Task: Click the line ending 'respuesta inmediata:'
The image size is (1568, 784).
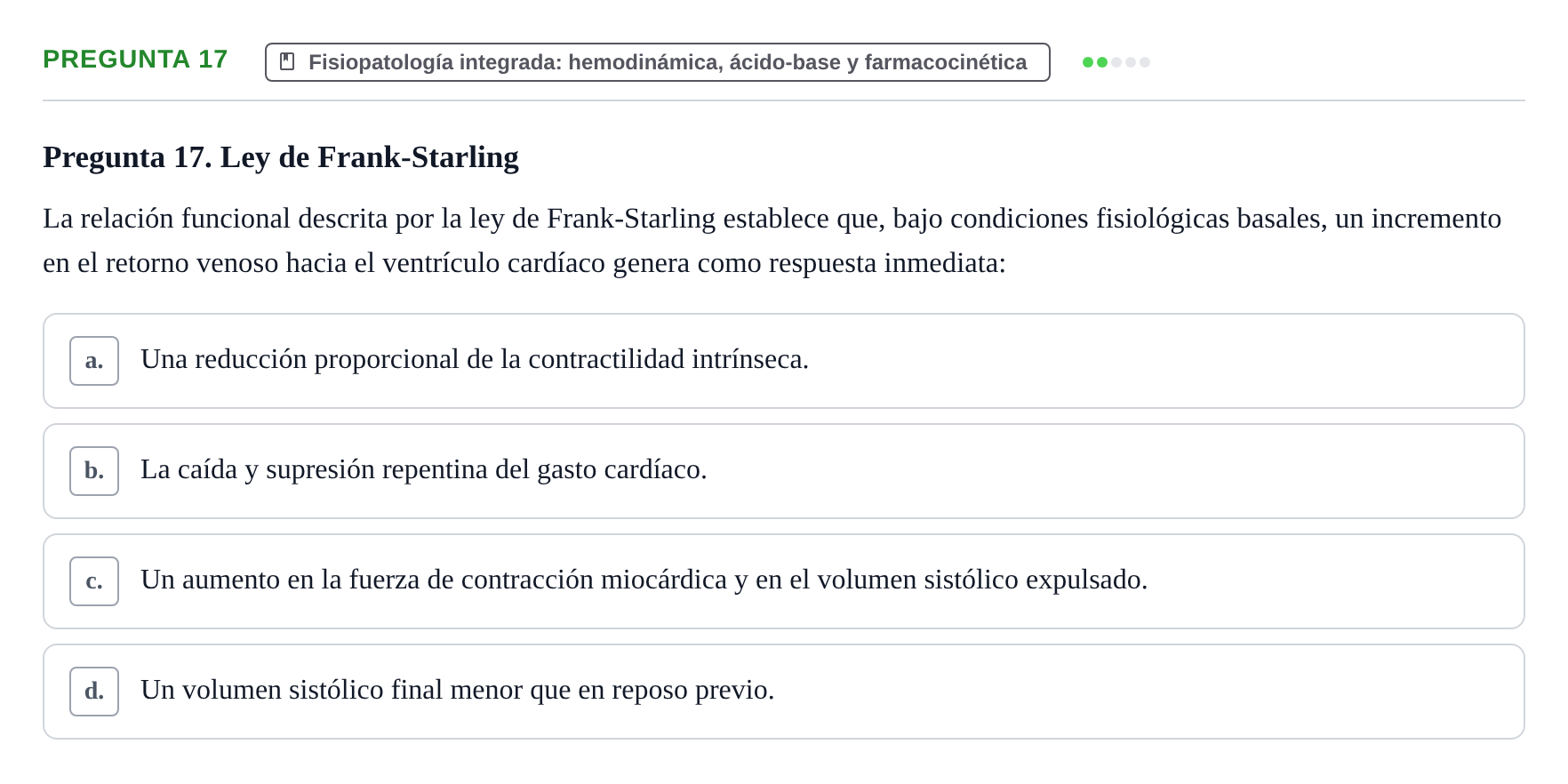Action: [x=524, y=263]
